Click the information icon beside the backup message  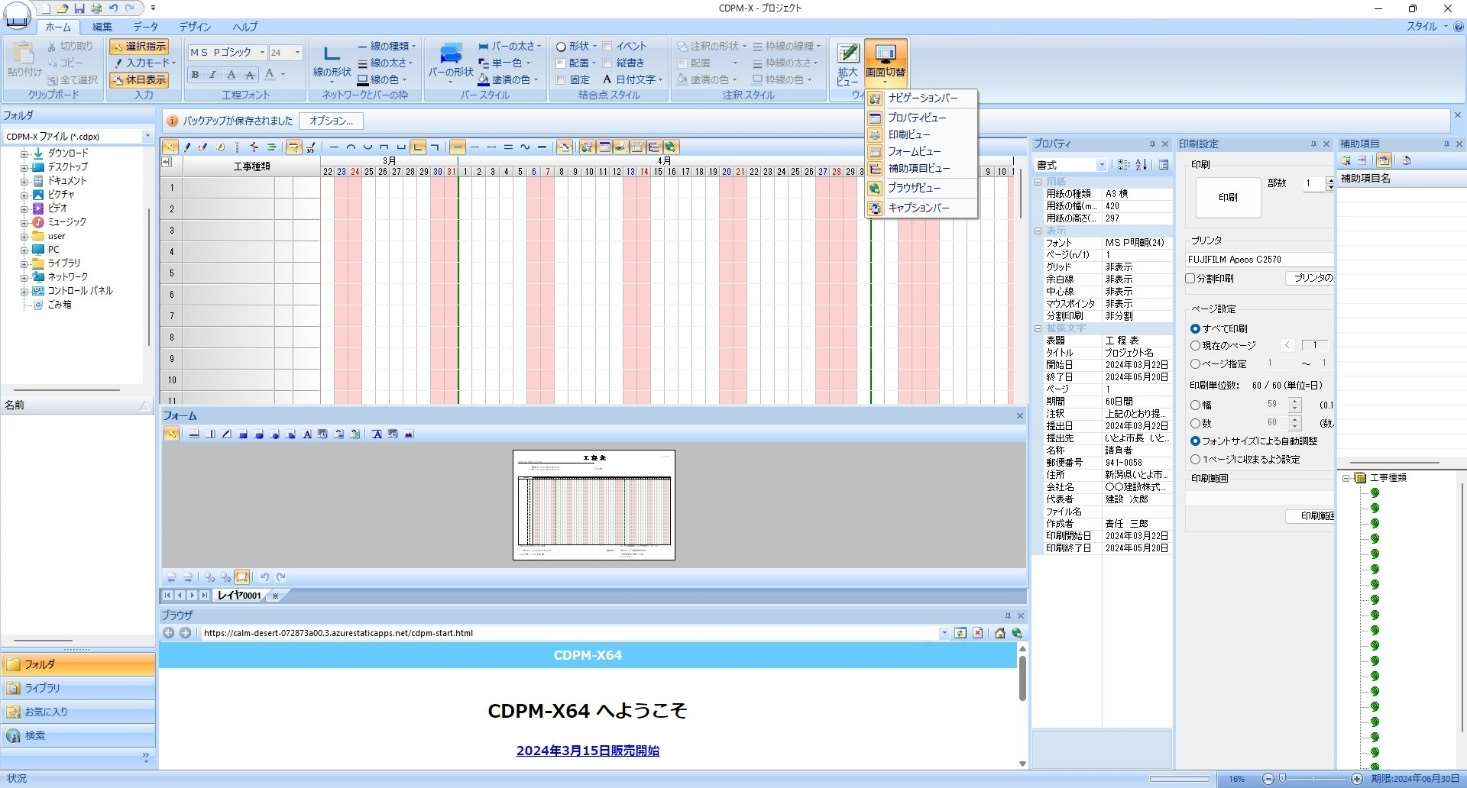pos(172,121)
